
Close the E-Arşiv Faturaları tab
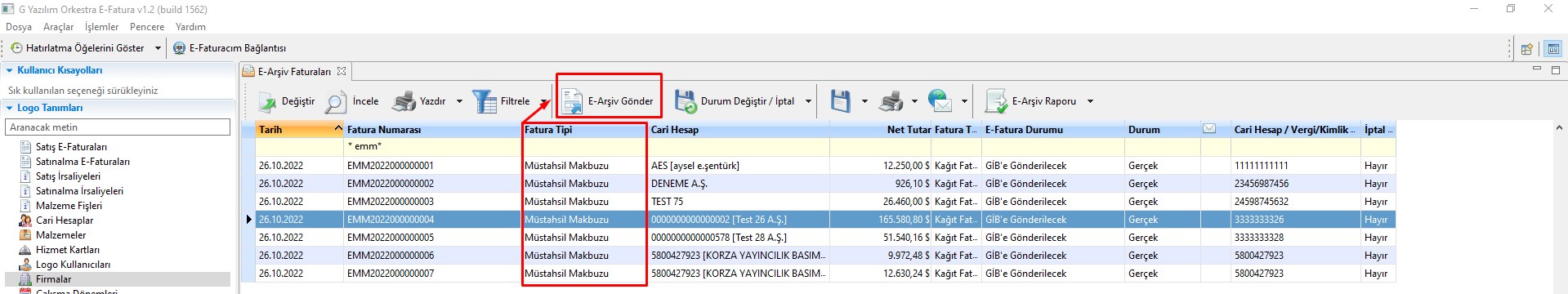point(342,71)
